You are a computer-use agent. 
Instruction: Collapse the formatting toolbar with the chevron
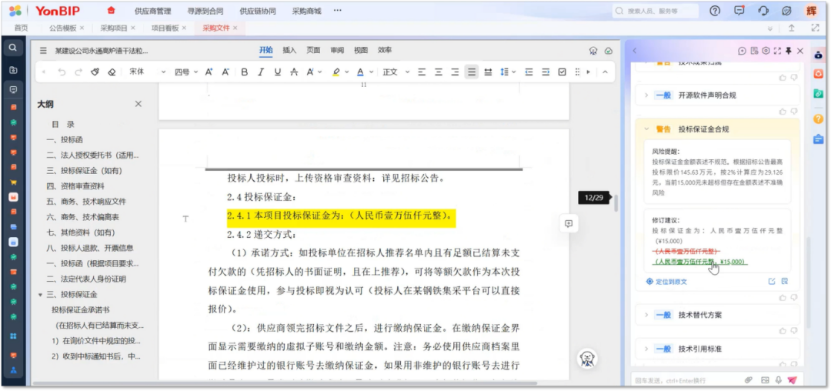pyautogui.click(x=606, y=72)
